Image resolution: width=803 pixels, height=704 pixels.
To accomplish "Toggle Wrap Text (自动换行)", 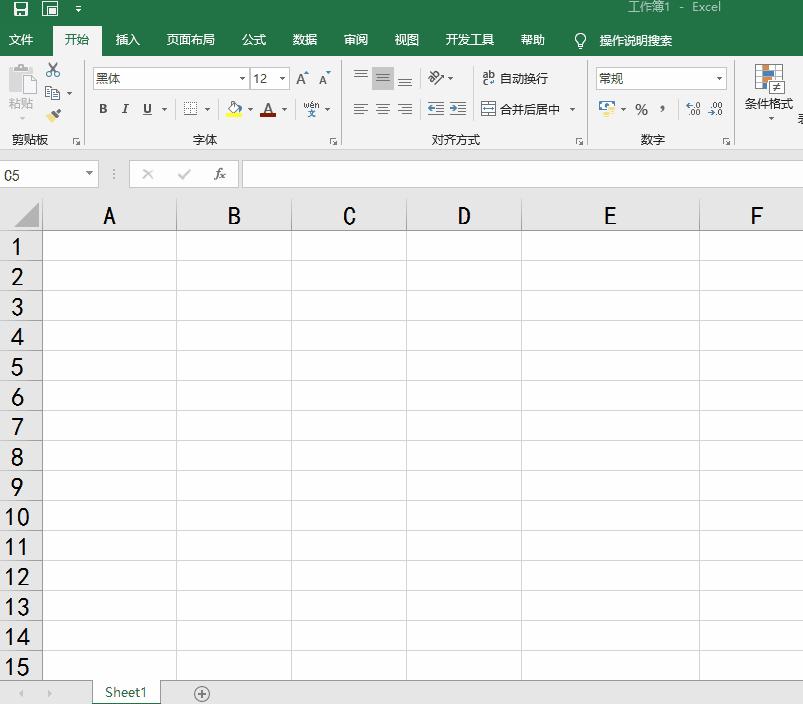I will point(515,78).
